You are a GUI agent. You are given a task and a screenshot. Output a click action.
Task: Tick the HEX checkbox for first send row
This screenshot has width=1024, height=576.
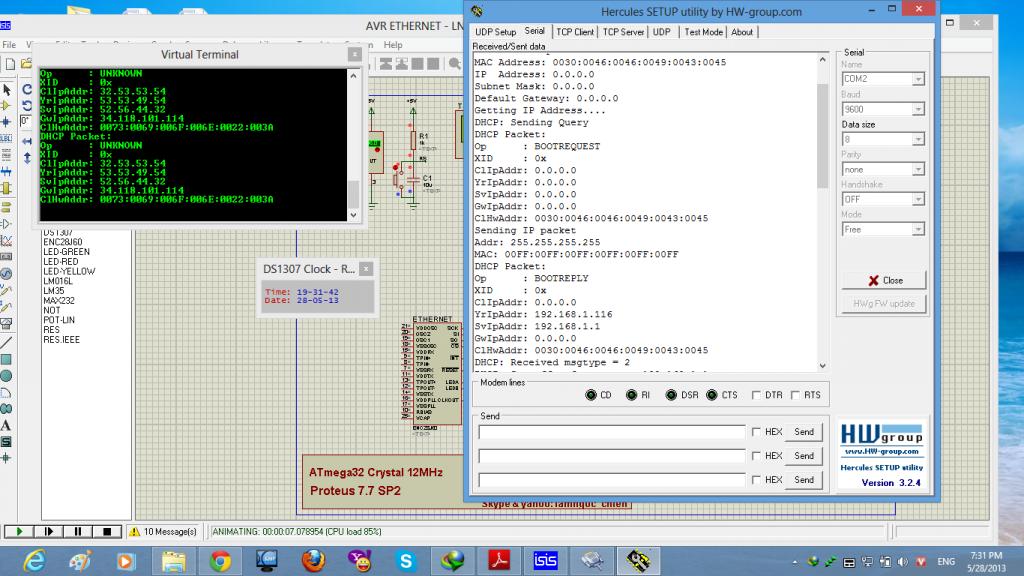756,432
